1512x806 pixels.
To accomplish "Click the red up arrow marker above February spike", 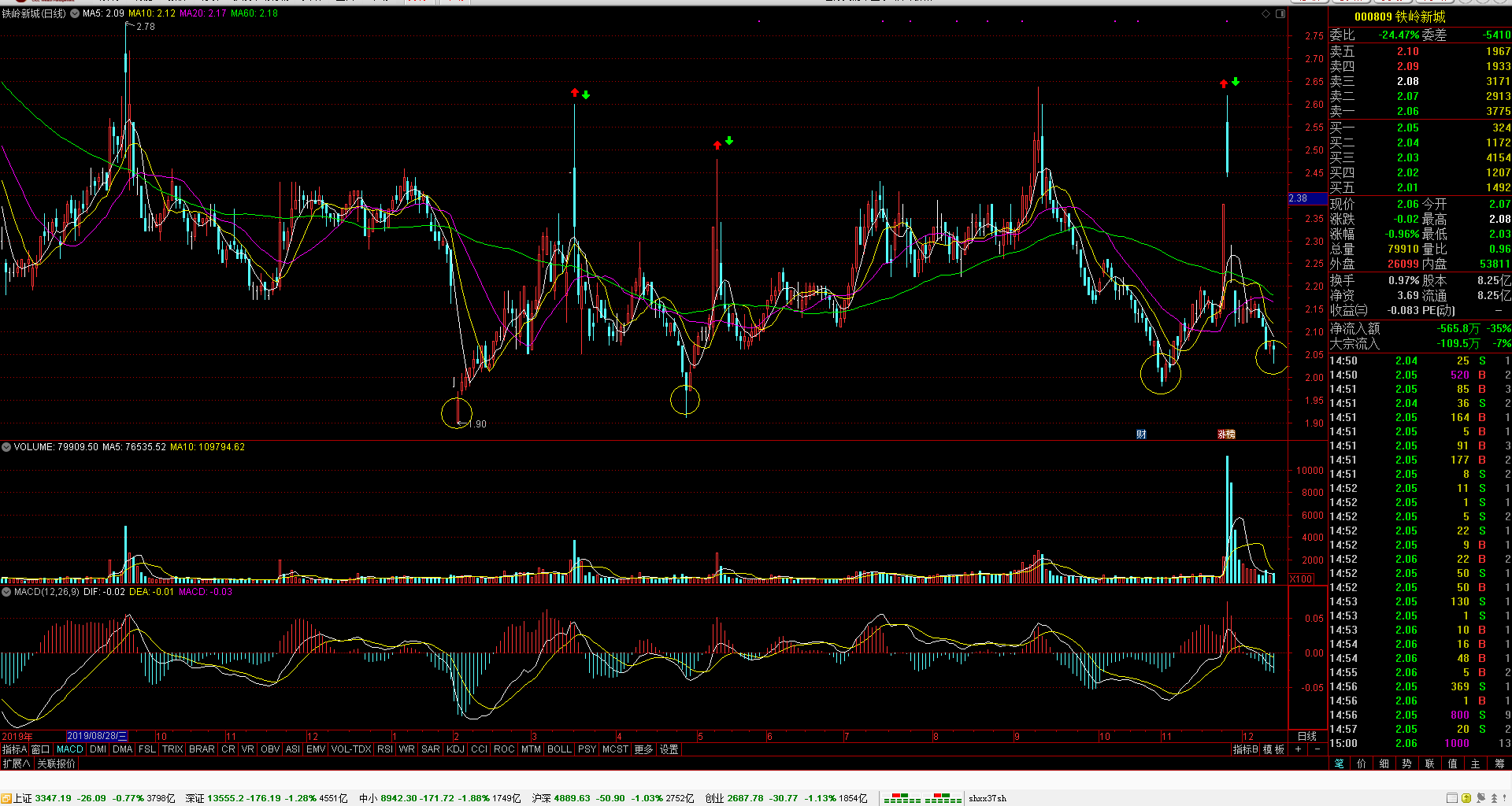I will (575, 93).
